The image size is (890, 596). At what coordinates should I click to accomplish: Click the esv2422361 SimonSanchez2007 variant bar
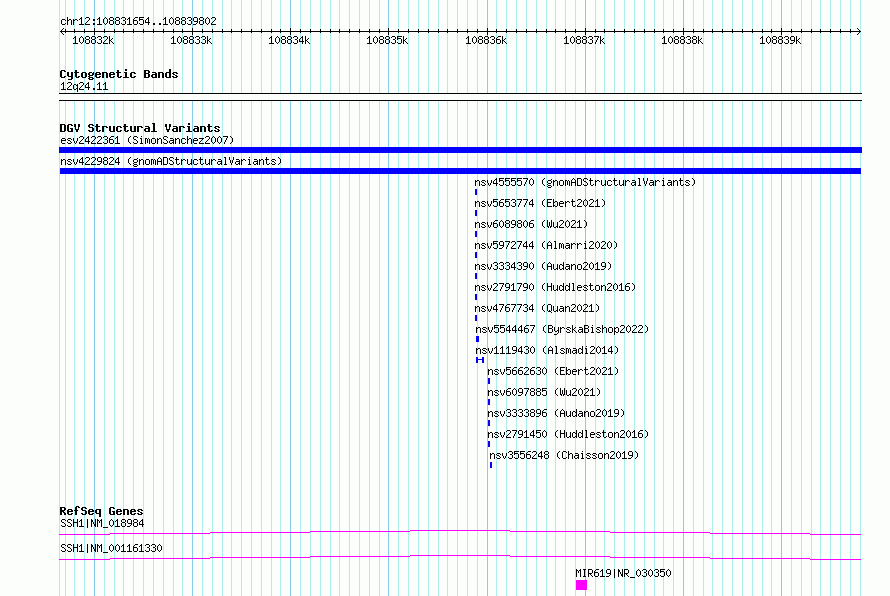(460, 150)
